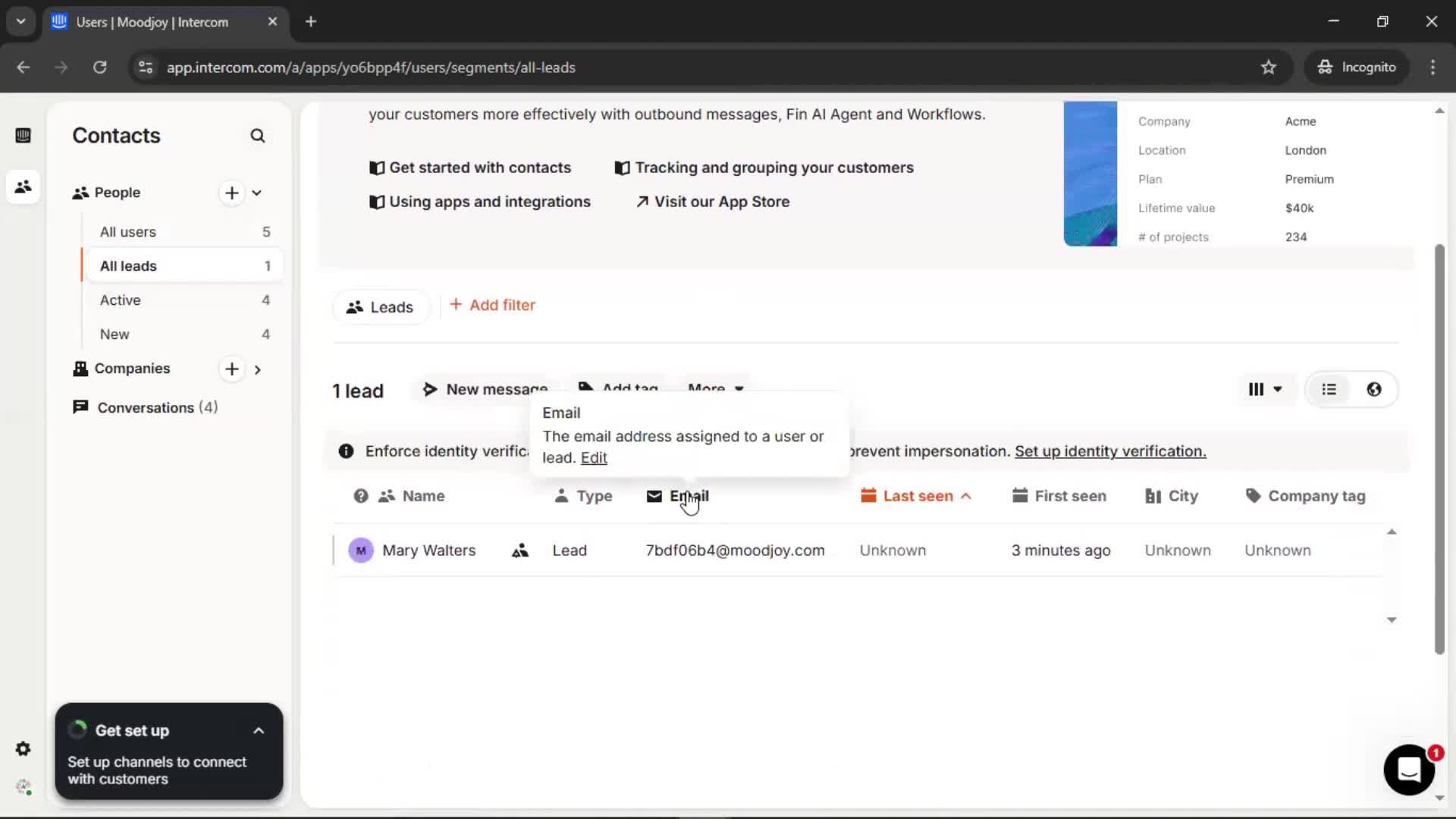
Task: Open Using apps and integrations article
Action: 480,202
